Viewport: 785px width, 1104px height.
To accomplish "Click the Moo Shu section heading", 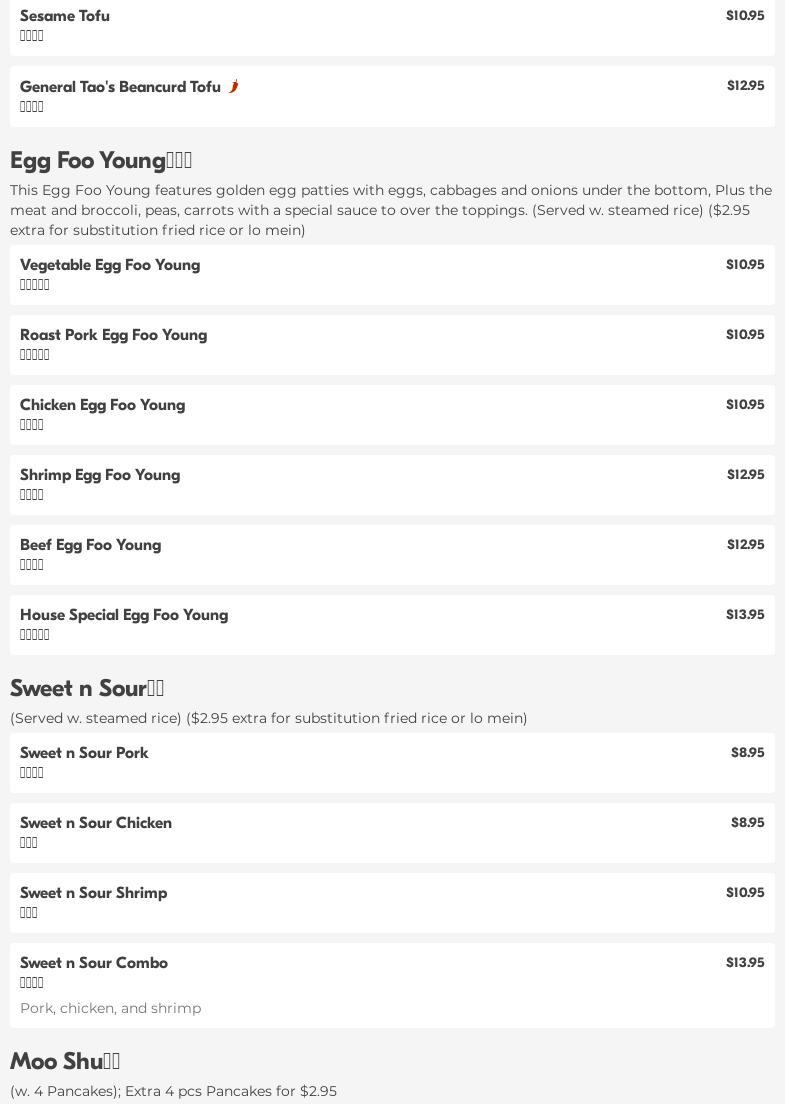I will (x=65, y=1062).
